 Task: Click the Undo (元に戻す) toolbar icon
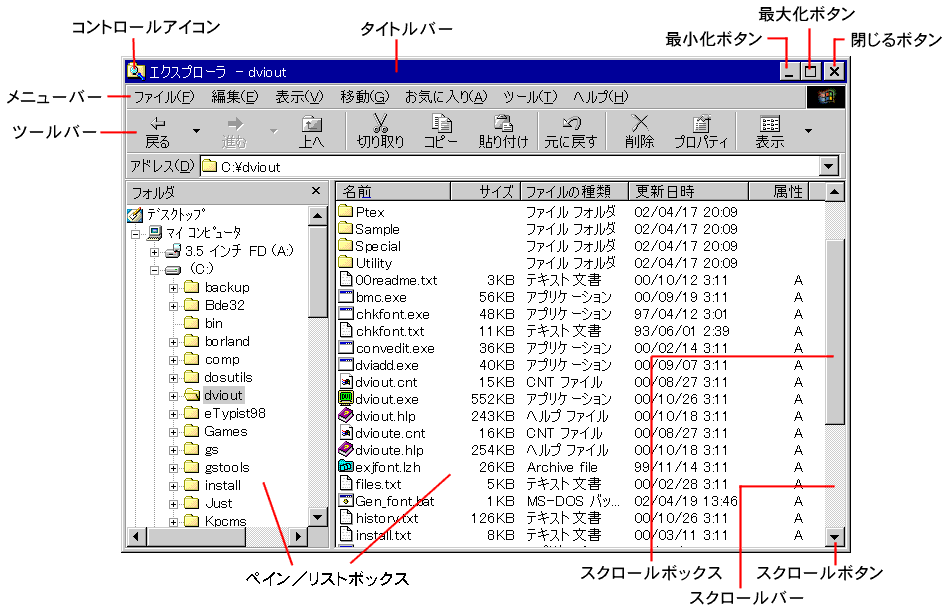click(571, 123)
